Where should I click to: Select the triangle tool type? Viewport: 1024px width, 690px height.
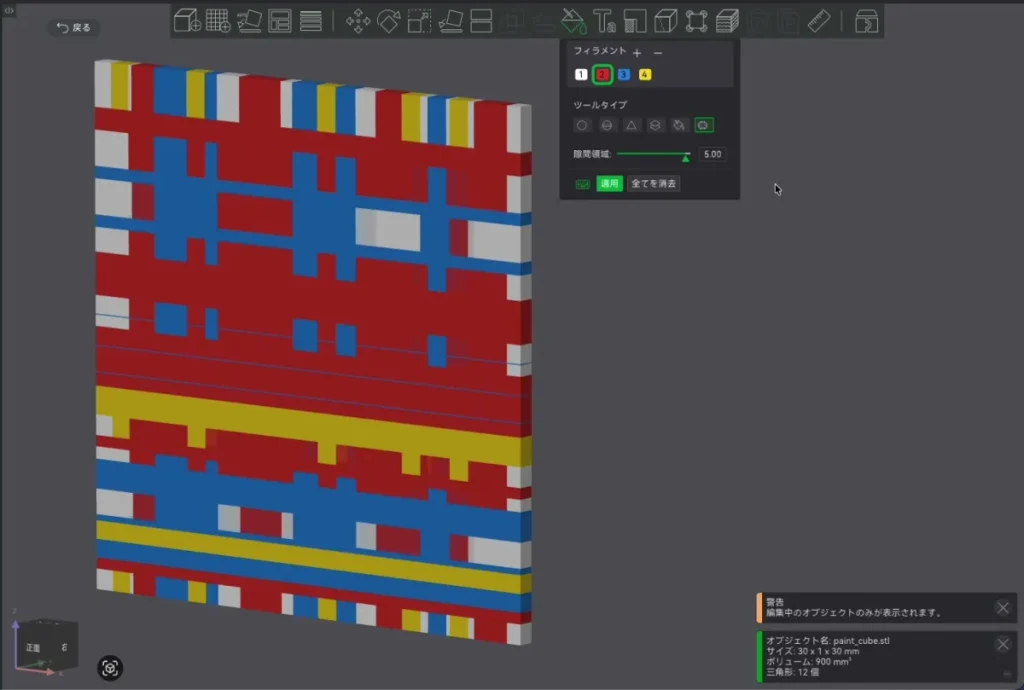pyautogui.click(x=631, y=125)
